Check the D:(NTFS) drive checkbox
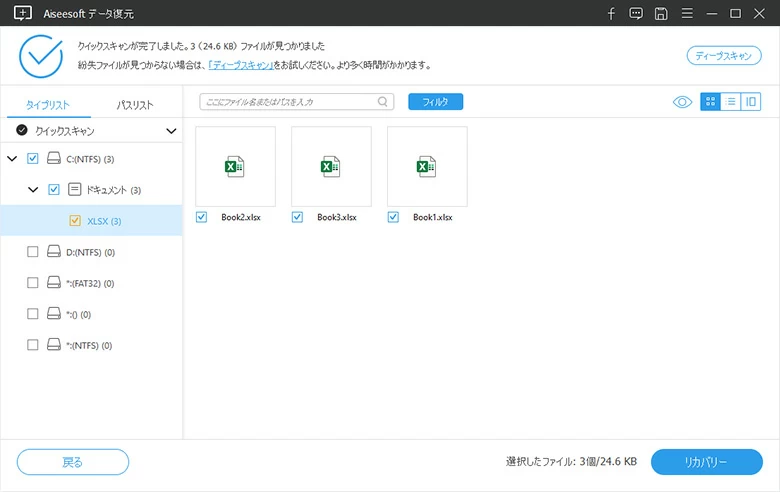 [x=33, y=252]
